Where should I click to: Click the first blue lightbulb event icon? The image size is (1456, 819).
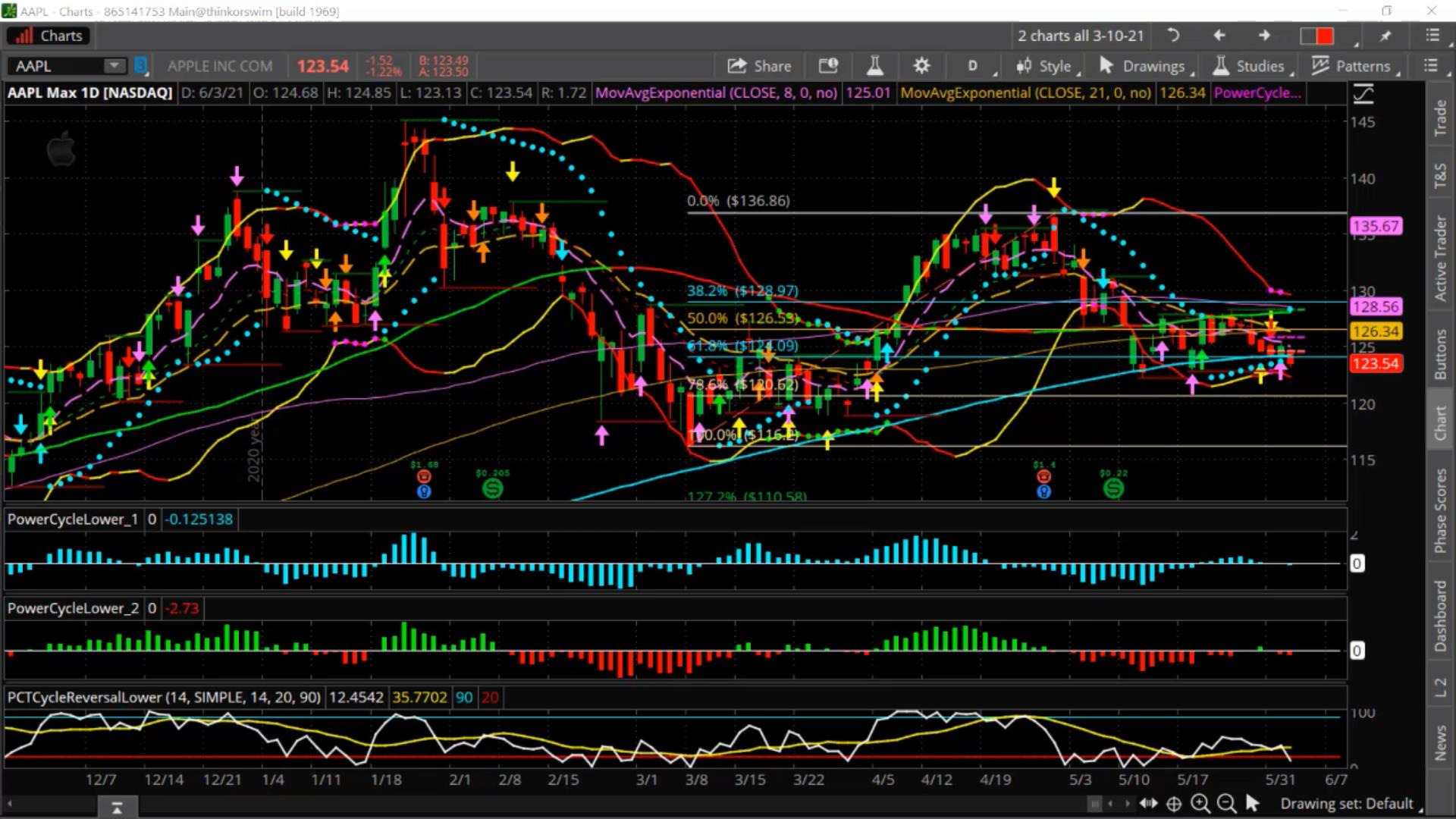[424, 491]
